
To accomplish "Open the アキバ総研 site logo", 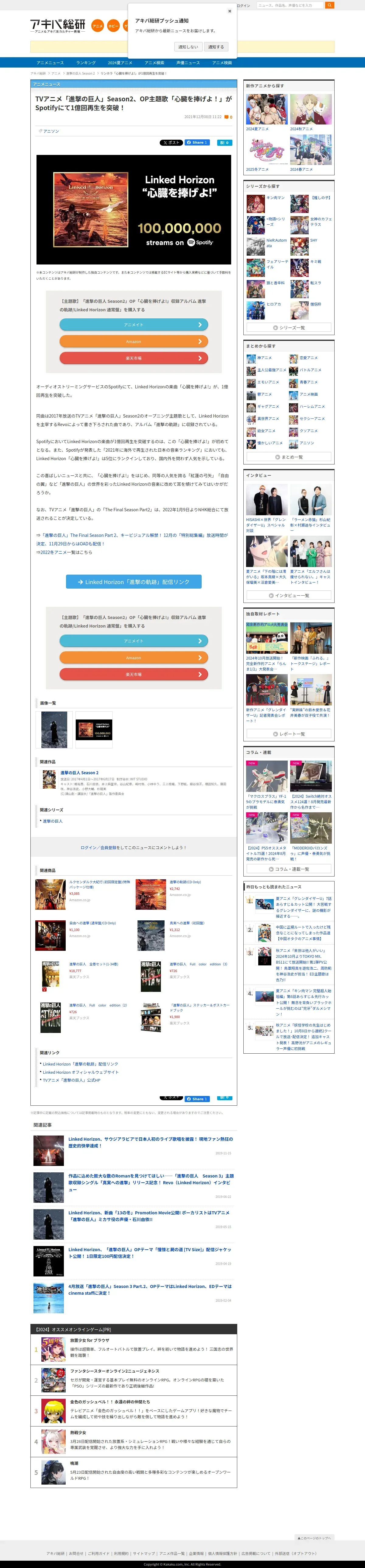I will pyautogui.click(x=58, y=26).
